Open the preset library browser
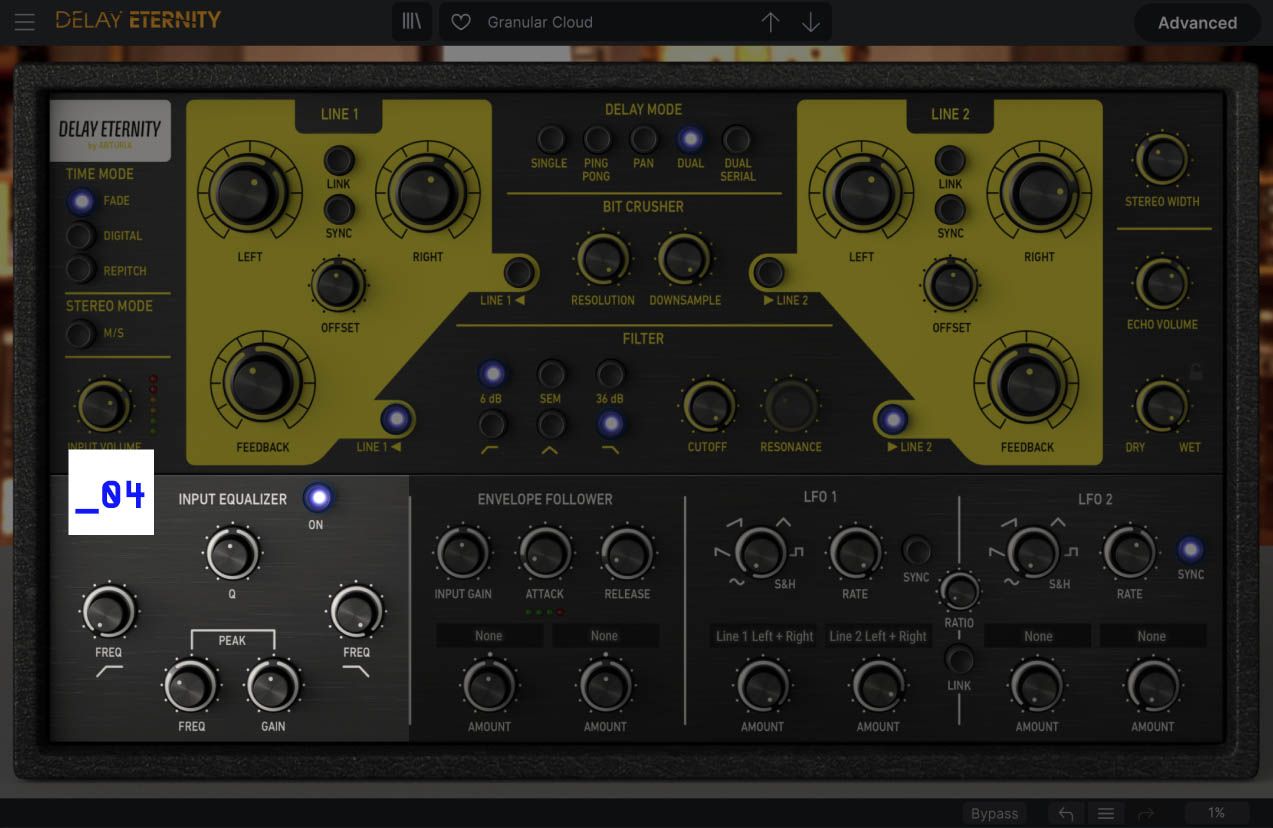Image resolution: width=1273 pixels, height=828 pixels. [411, 21]
